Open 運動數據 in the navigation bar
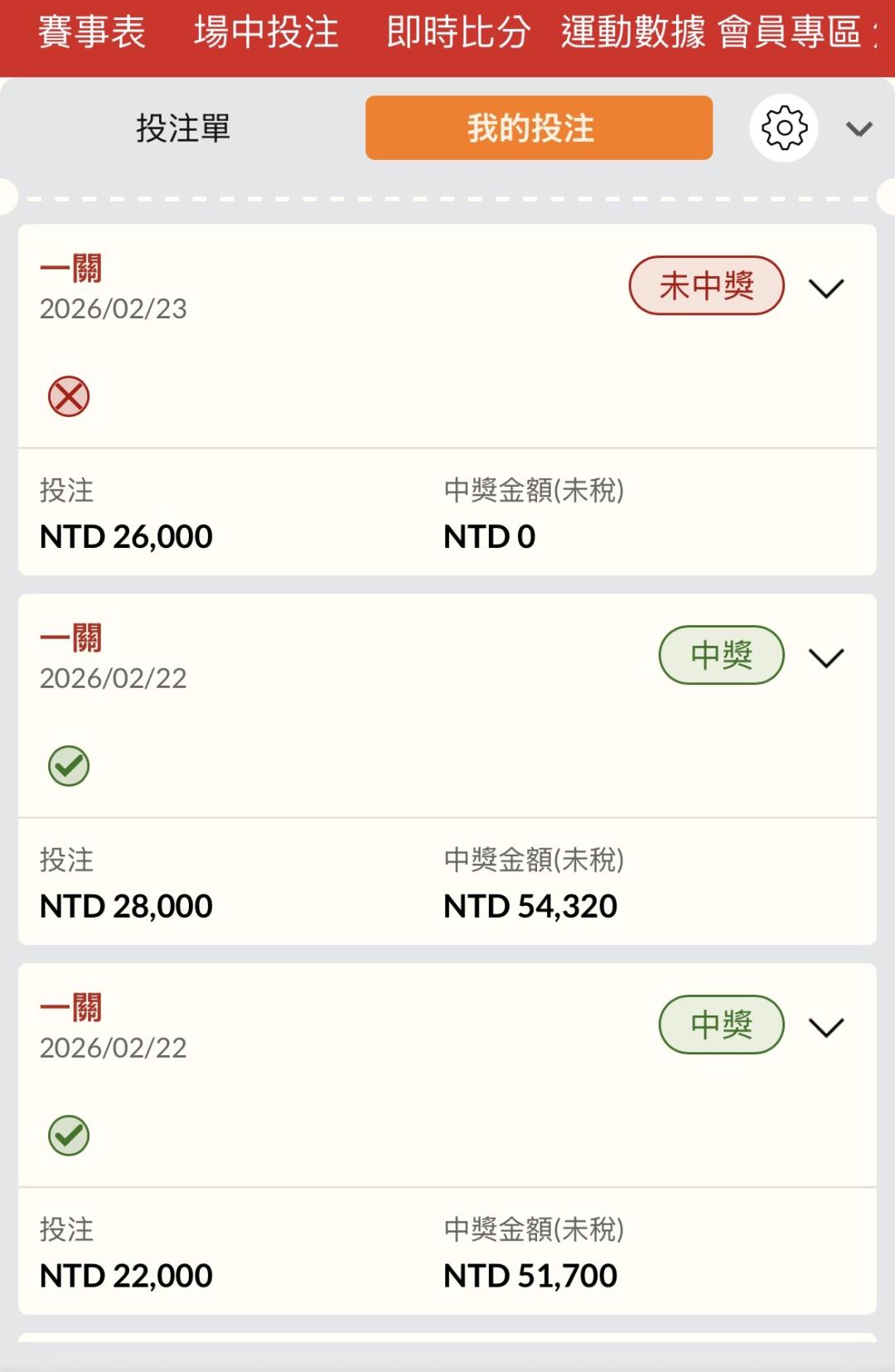This screenshot has height=1372, width=895. click(633, 33)
